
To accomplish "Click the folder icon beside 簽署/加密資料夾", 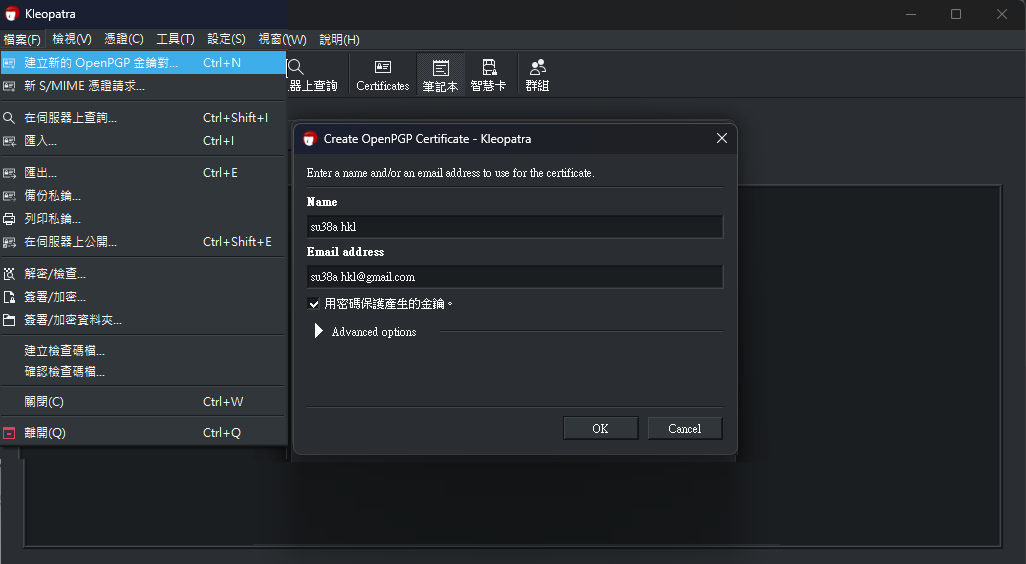I will pos(9,320).
